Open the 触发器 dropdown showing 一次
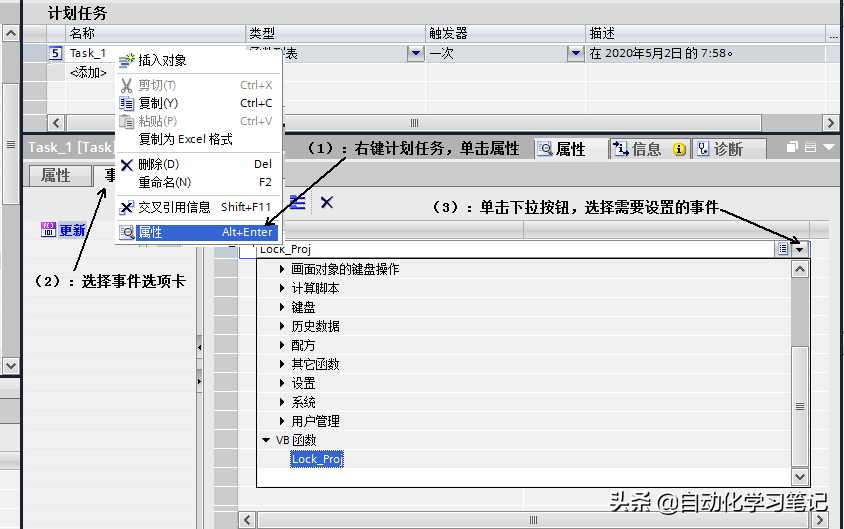 pyautogui.click(x=575, y=53)
